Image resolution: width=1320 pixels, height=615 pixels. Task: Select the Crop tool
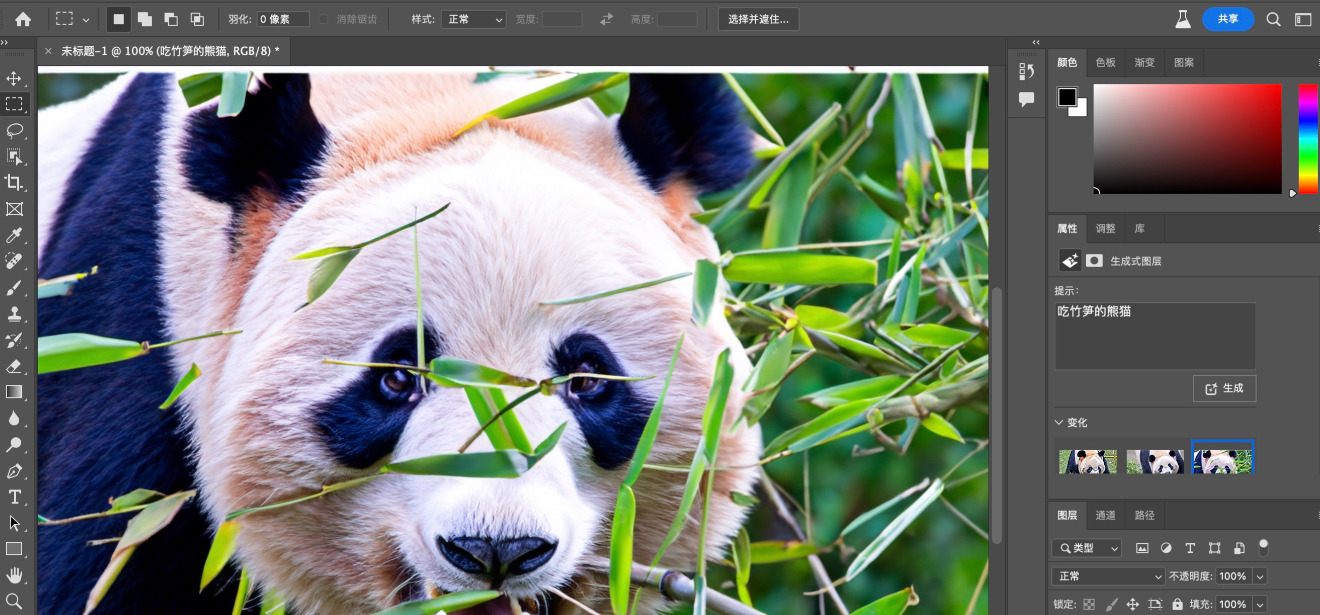point(14,182)
